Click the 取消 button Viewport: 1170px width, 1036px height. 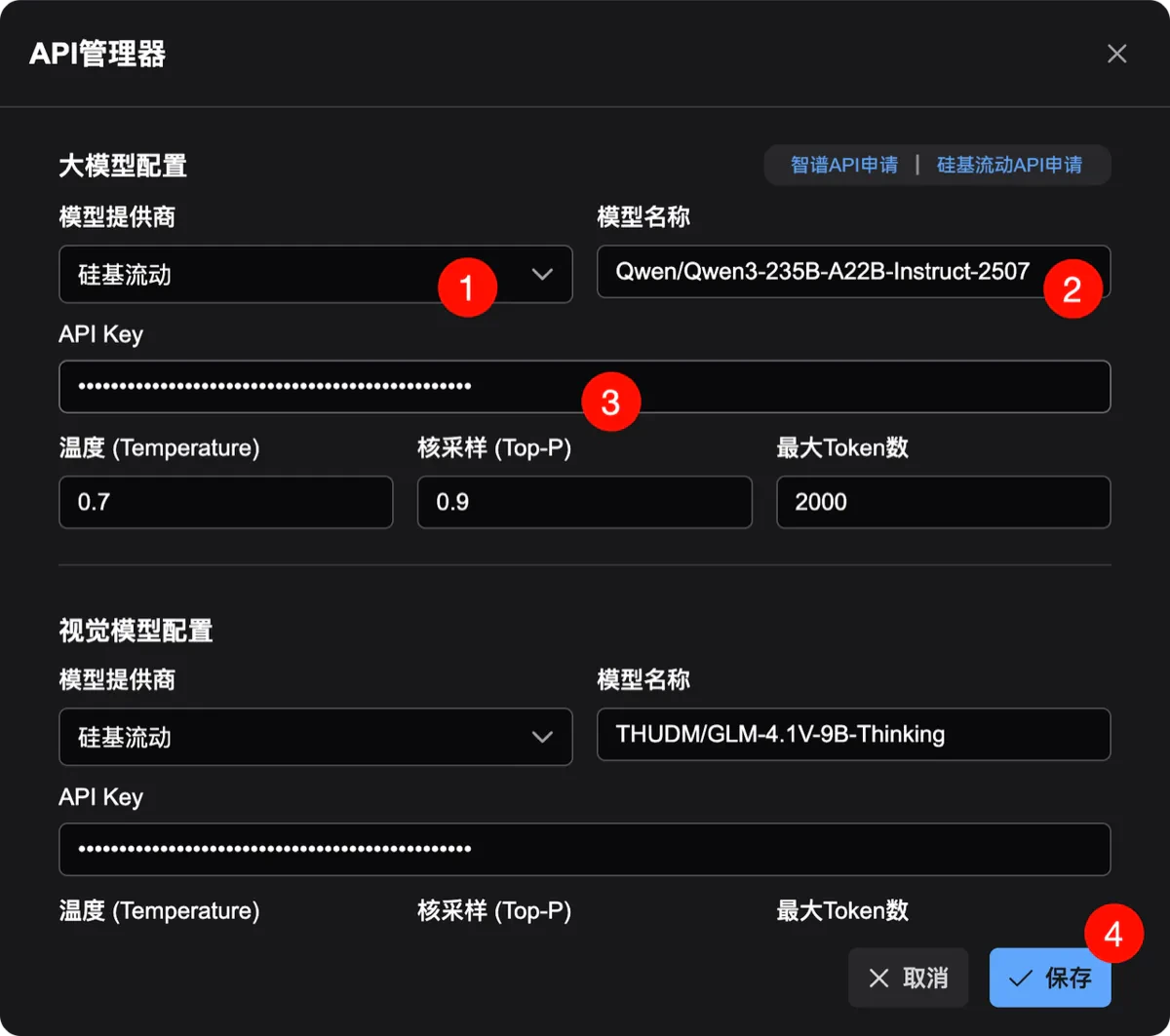(908, 978)
